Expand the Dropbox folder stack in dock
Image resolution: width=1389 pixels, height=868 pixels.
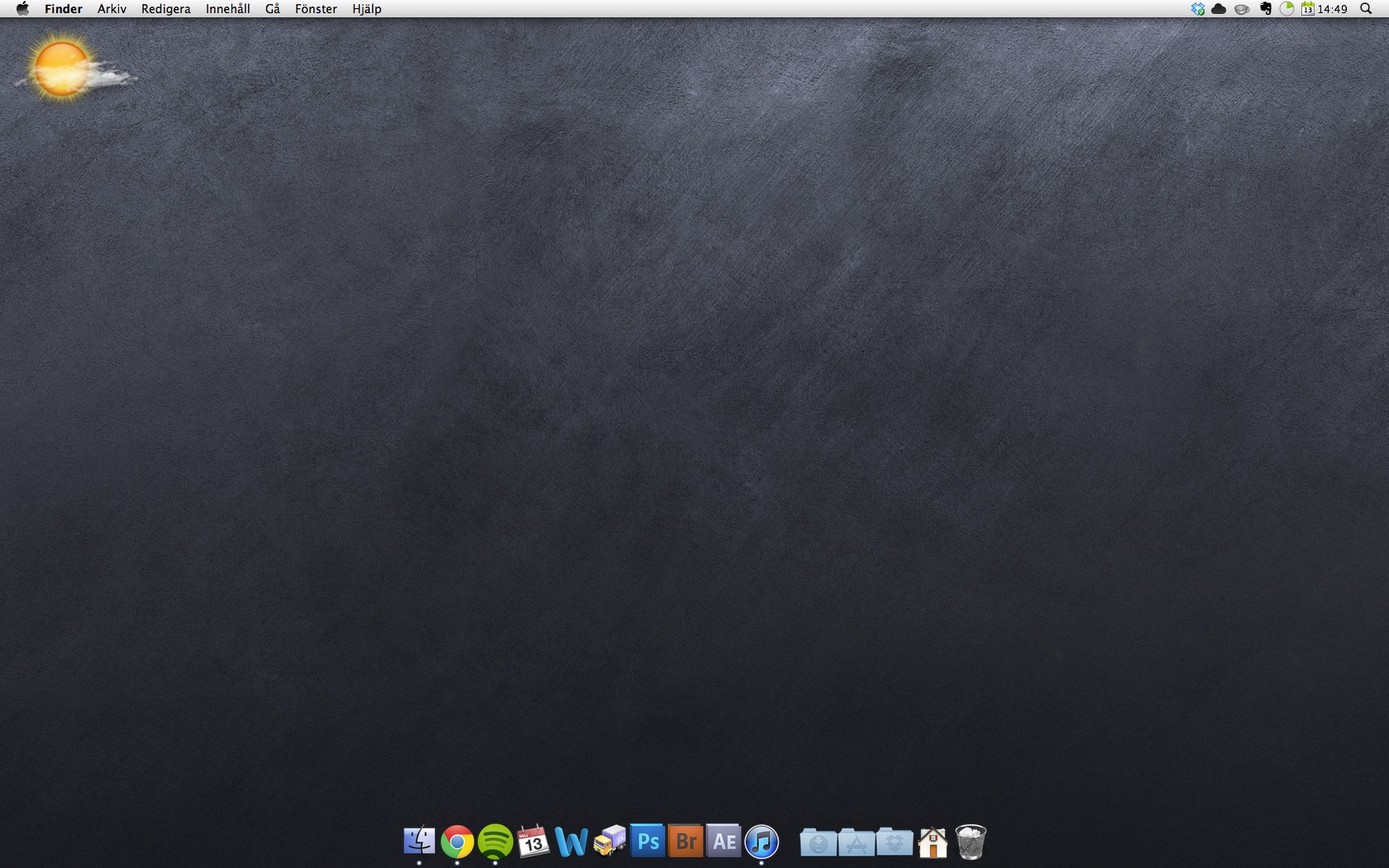click(x=895, y=842)
